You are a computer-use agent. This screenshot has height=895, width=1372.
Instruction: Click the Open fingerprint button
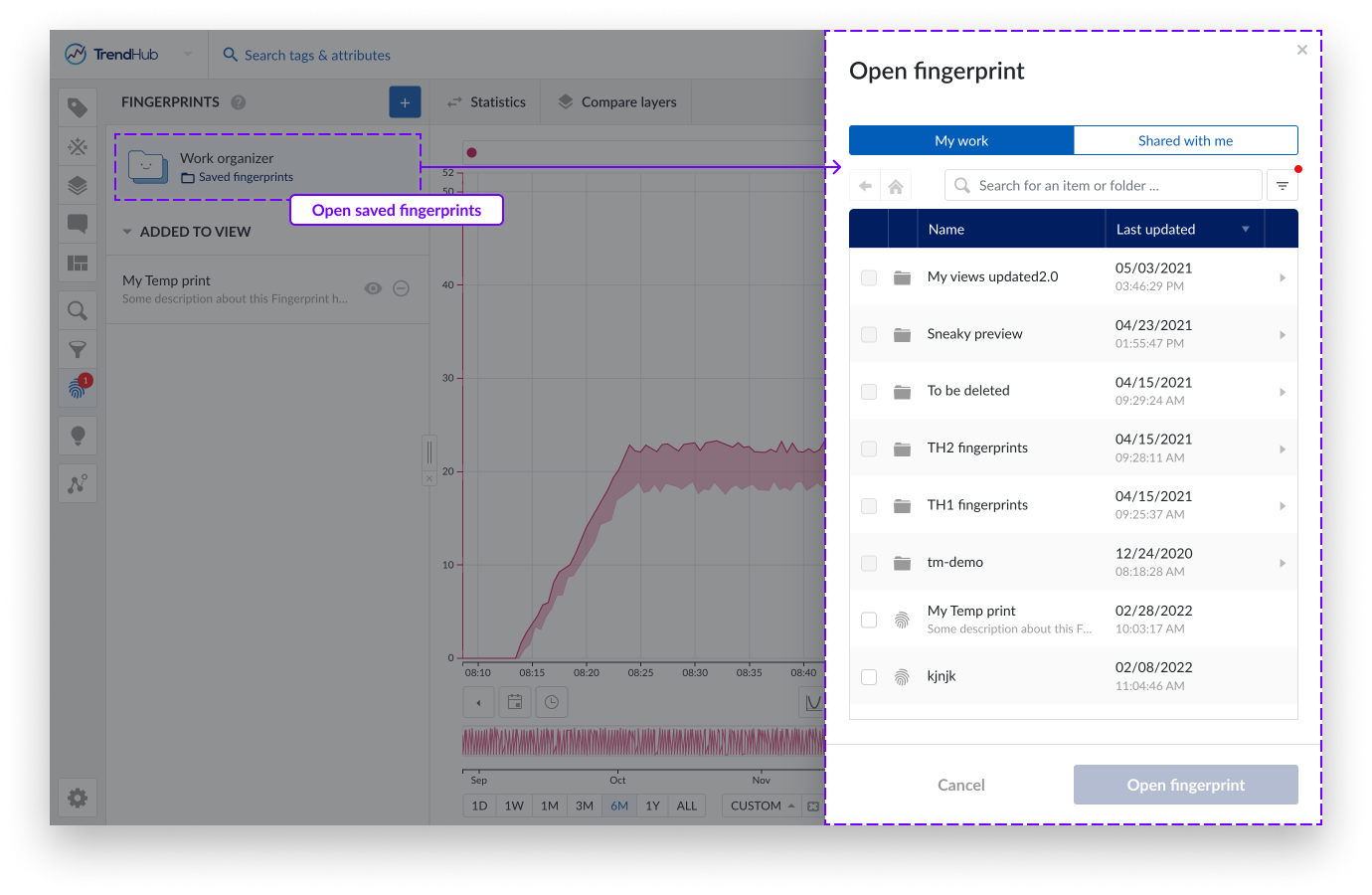pos(1185,785)
